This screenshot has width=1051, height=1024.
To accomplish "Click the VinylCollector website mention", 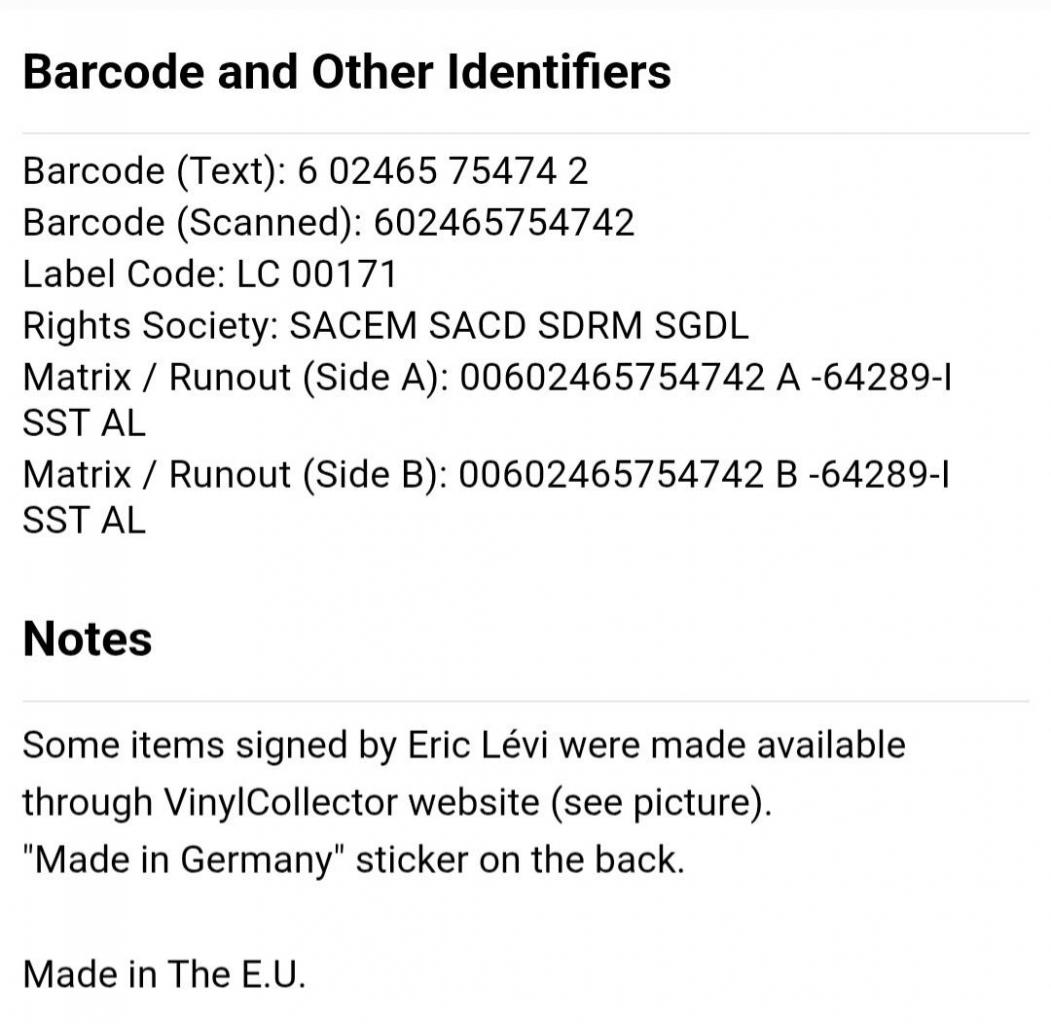I will pos(351,802).
